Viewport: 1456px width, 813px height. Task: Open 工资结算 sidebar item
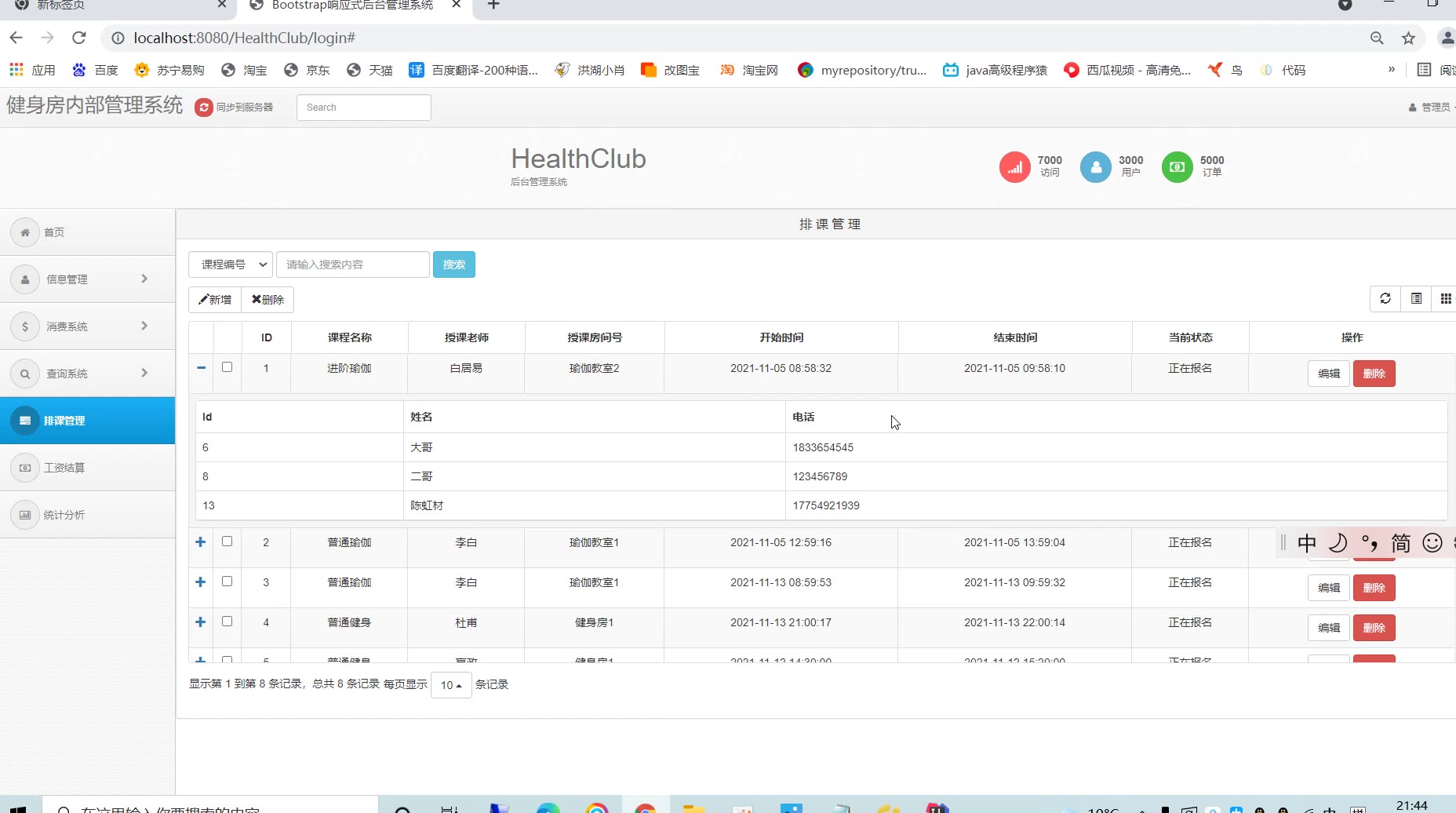click(87, 468)
